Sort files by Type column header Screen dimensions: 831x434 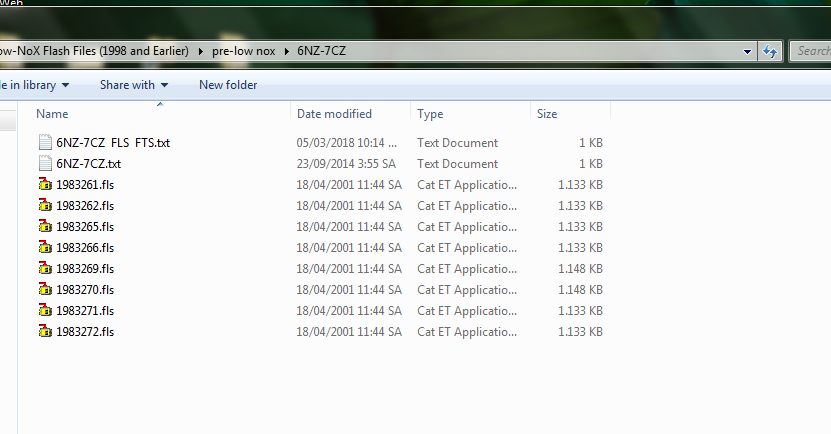pyautogui.click(x=430, y=114)
